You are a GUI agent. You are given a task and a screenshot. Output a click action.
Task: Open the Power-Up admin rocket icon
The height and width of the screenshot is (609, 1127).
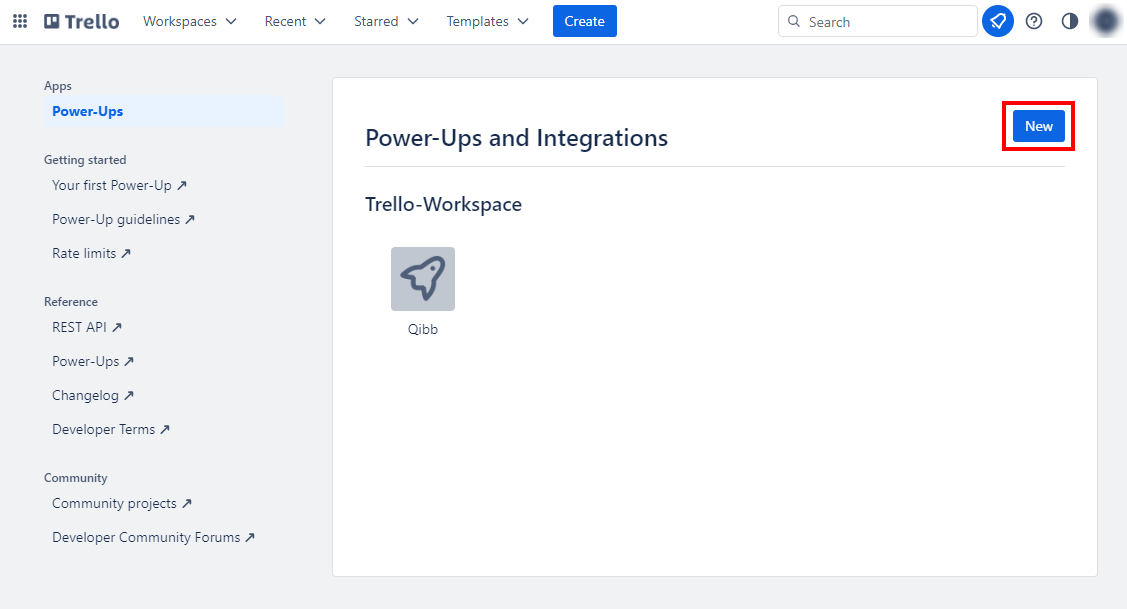coord(997,21)
